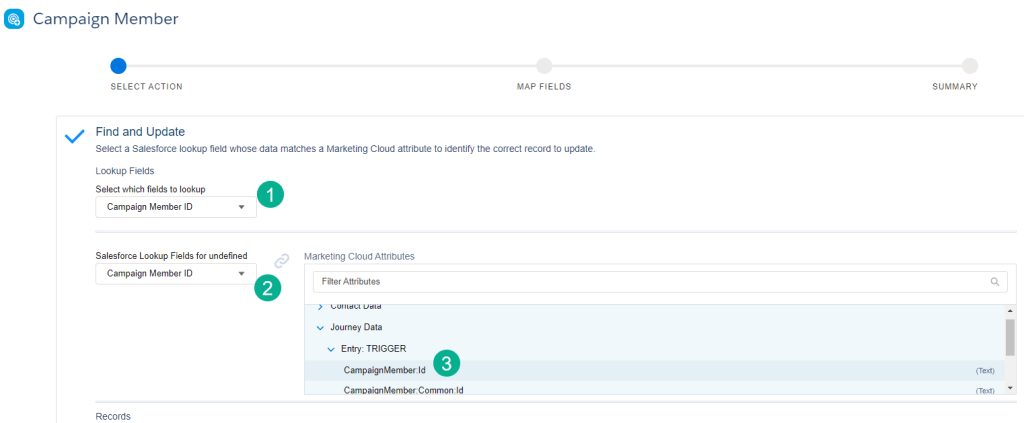Image resolution: width=1024 pixels, height=423 pixels.
Task: Click the attribute list scrollbar down arrow
Action: click(x=1010, y=387)
